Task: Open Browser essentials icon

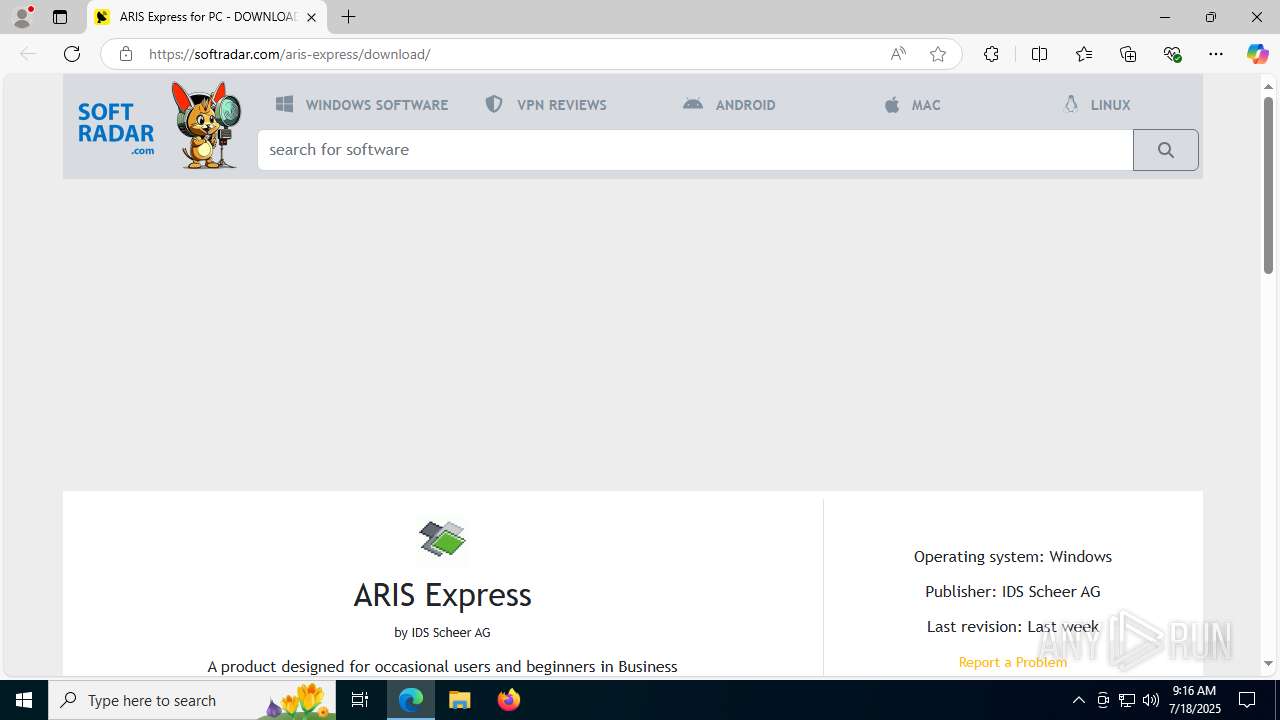Action: [x=1172, y=54]
